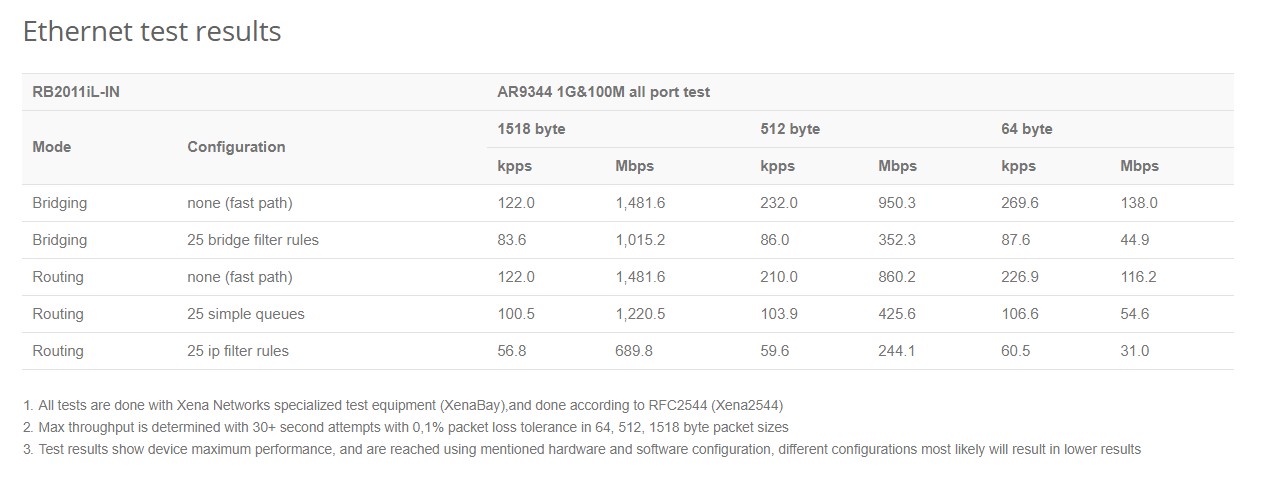Click the 950.3 Mbps value
Image resolution: width=1267 pixels, height=481 pixels.
(x=897, y=203)
